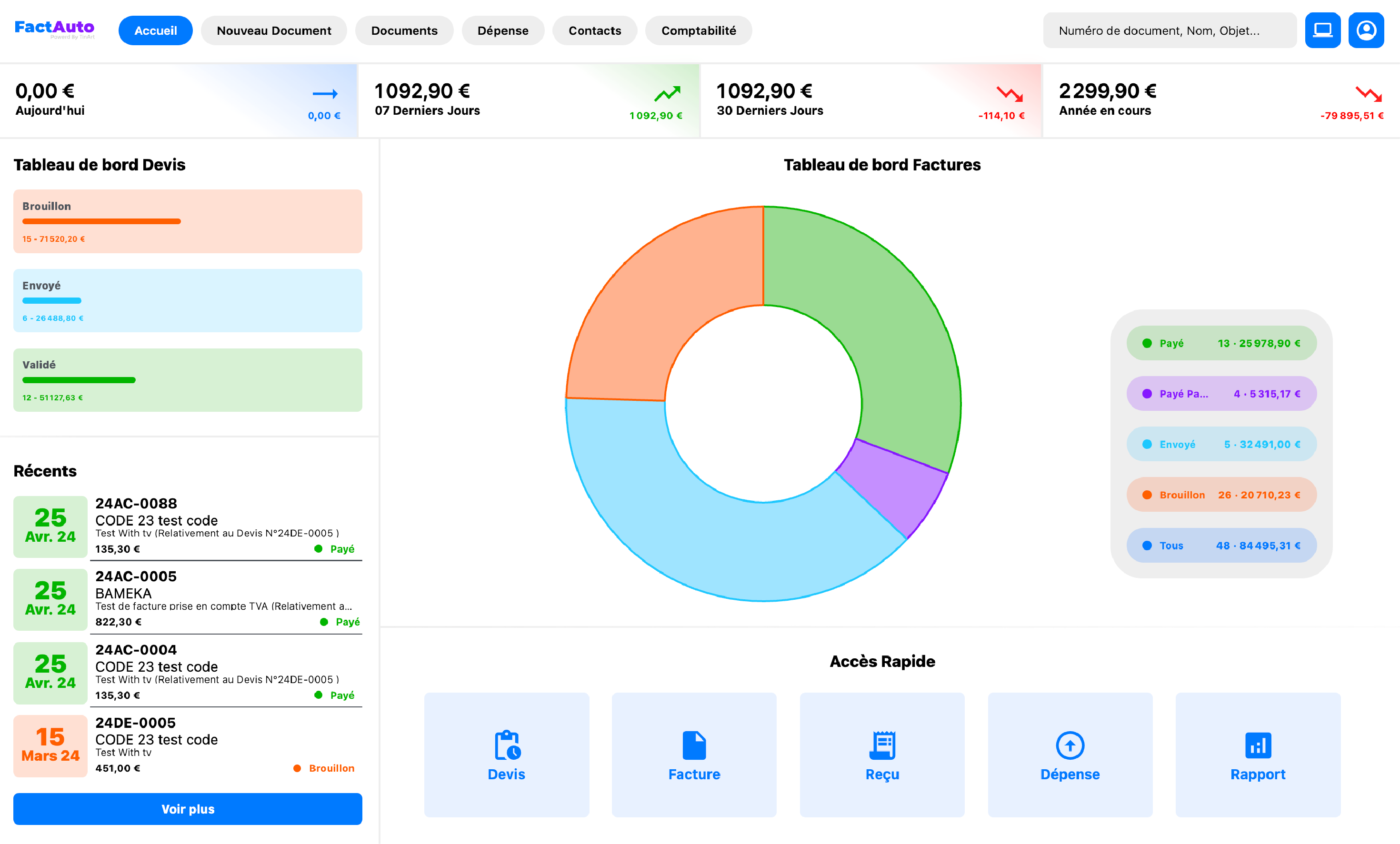Open recent document 24AC-0004
1400x844 pixels.
(x=188, y=674)
